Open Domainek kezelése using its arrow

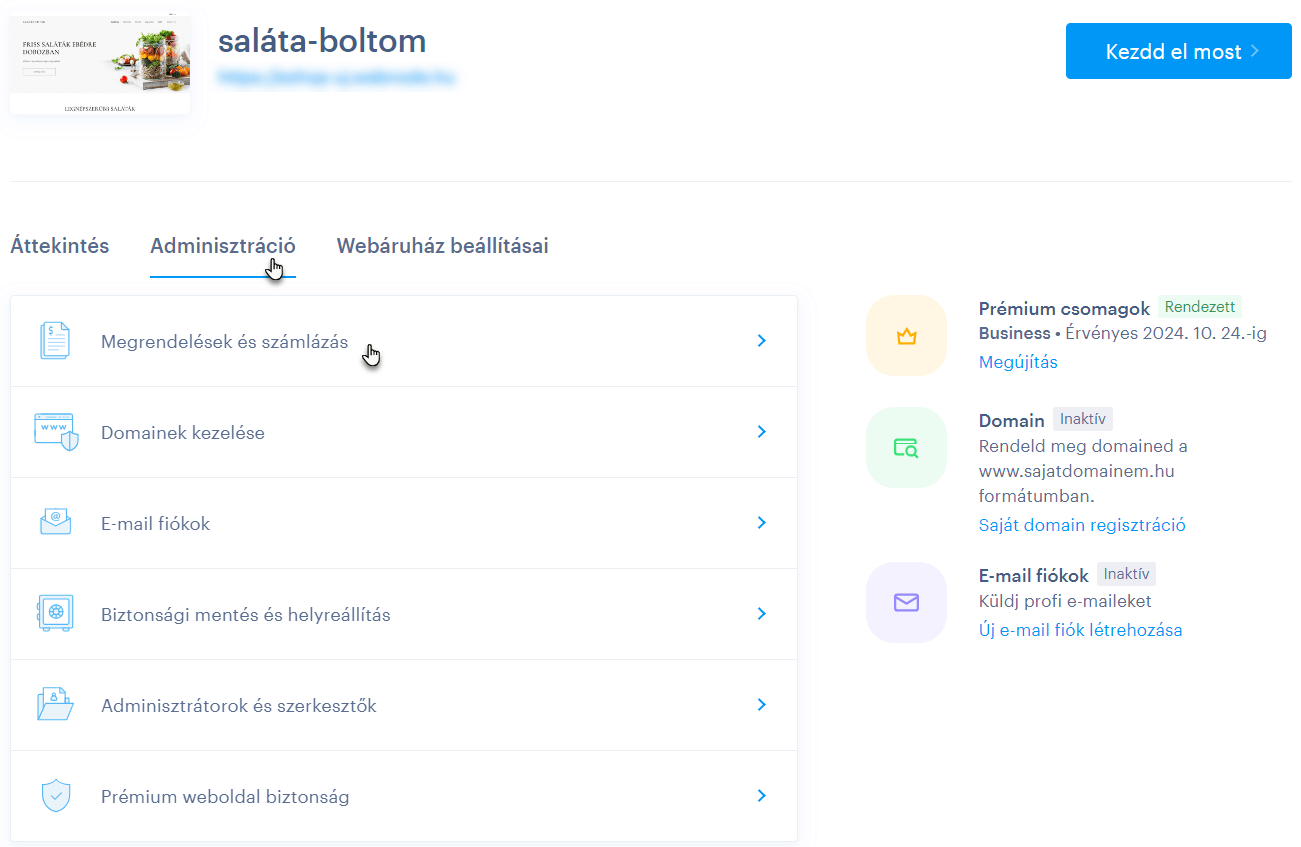762,432
